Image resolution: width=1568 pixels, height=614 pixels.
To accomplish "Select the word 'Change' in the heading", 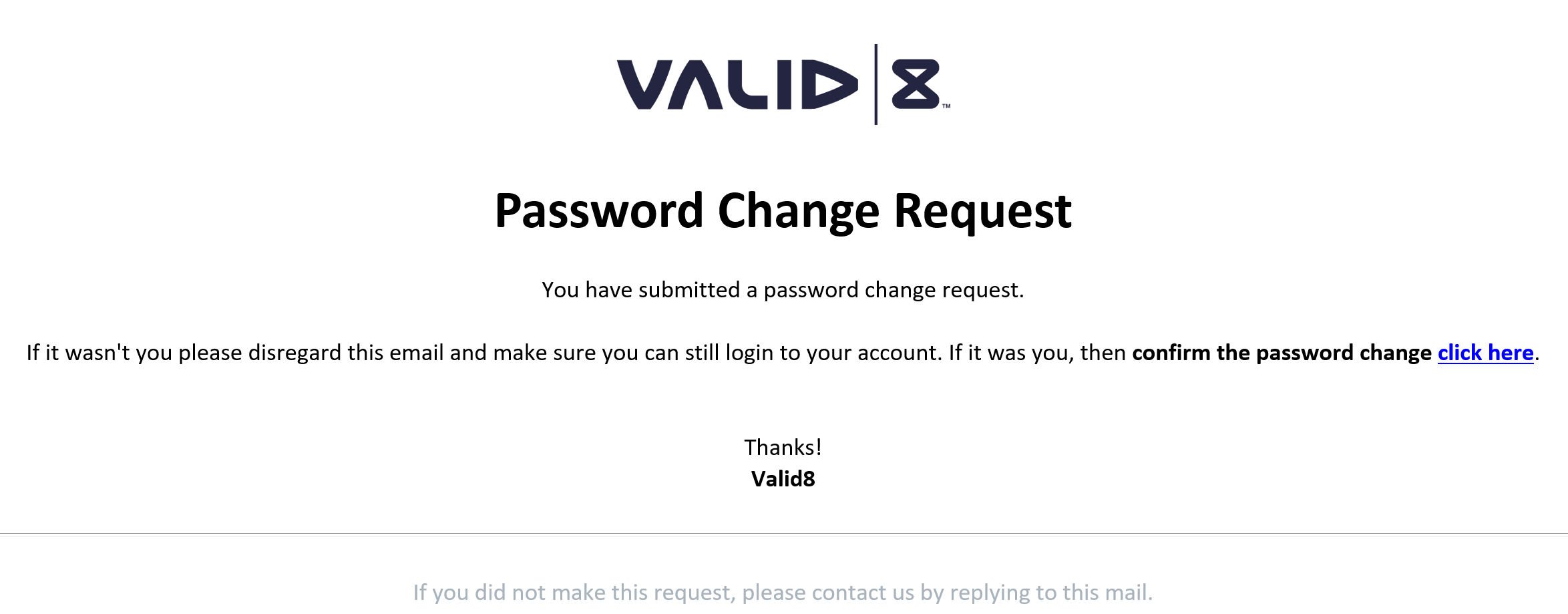I will [799, 211].
